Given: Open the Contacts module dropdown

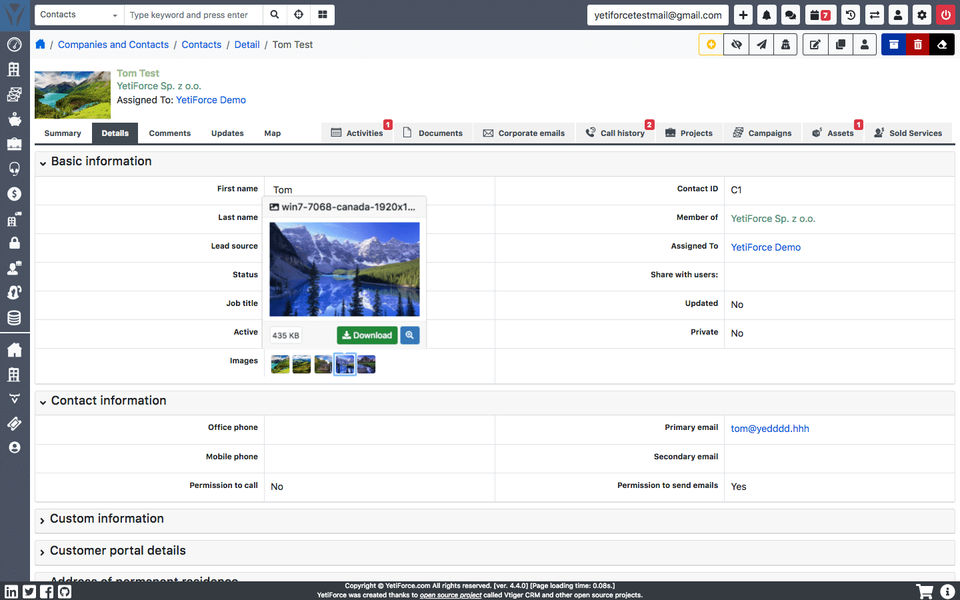Looking at the screenshot, I should click(x=79, y=15).
